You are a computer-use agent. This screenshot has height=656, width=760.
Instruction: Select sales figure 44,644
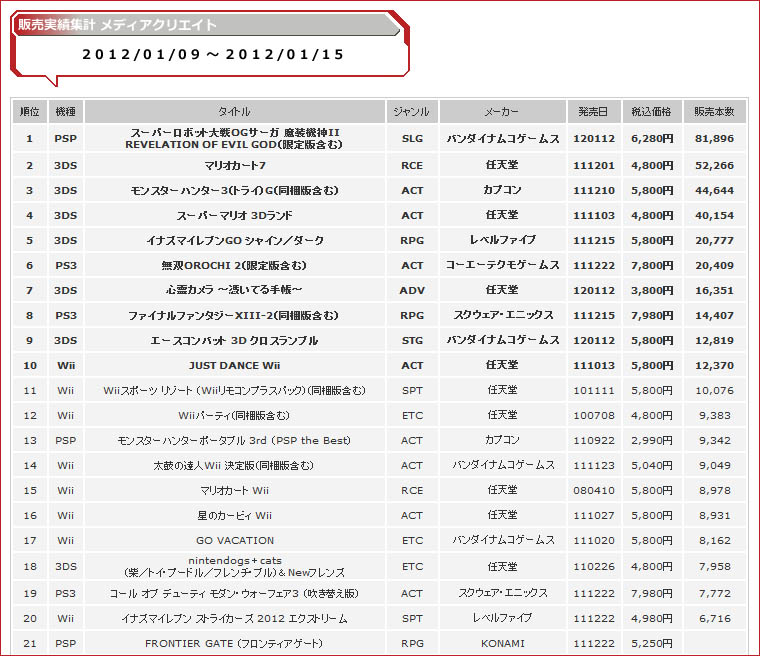coord(714,191)
